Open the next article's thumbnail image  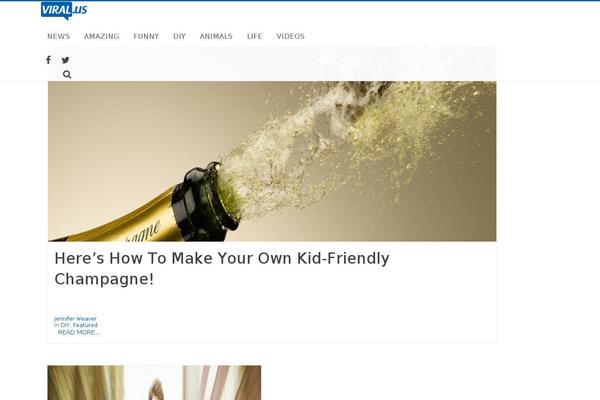point(154,383)
